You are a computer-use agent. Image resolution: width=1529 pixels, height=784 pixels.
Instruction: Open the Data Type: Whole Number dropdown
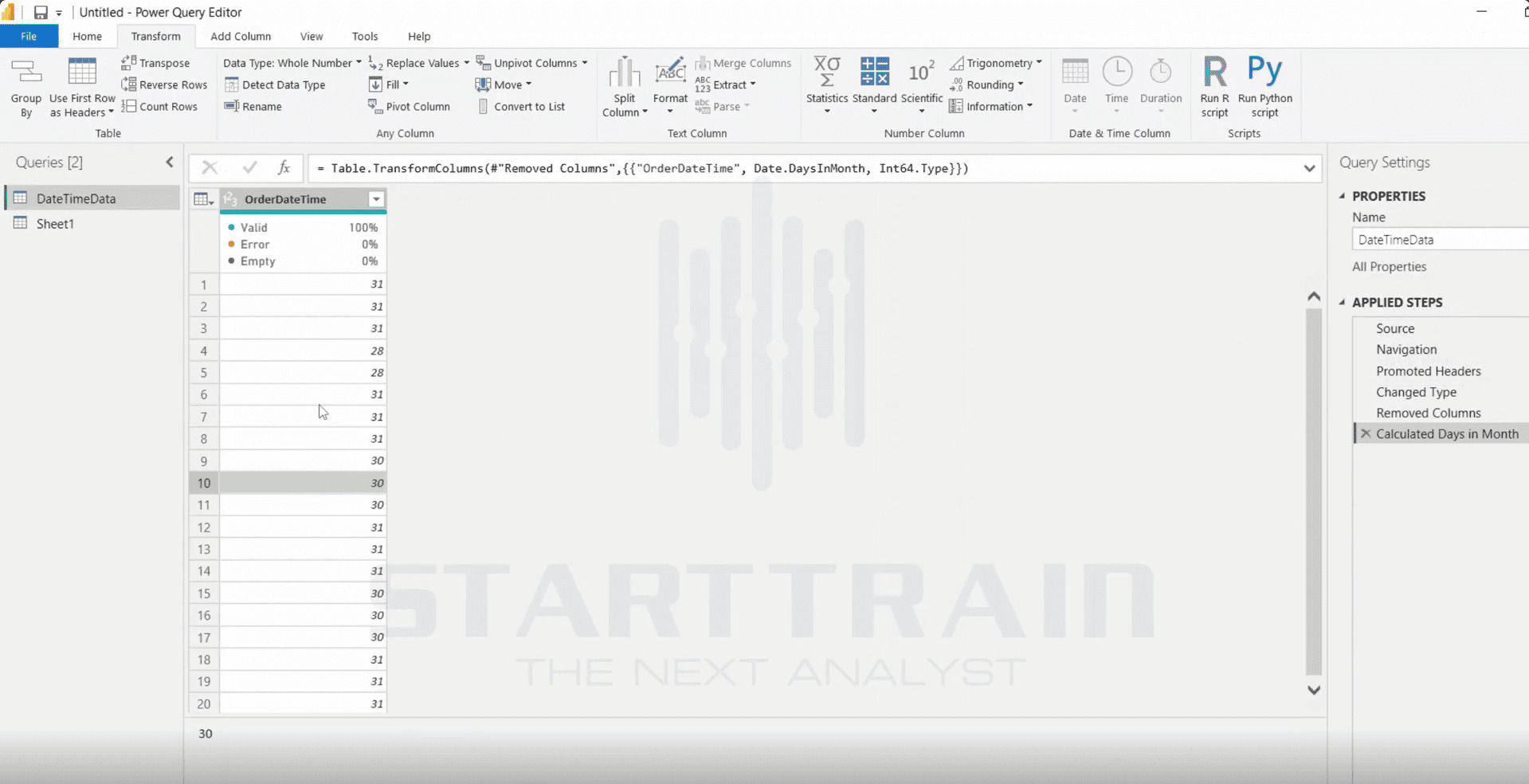coord(292,63)
